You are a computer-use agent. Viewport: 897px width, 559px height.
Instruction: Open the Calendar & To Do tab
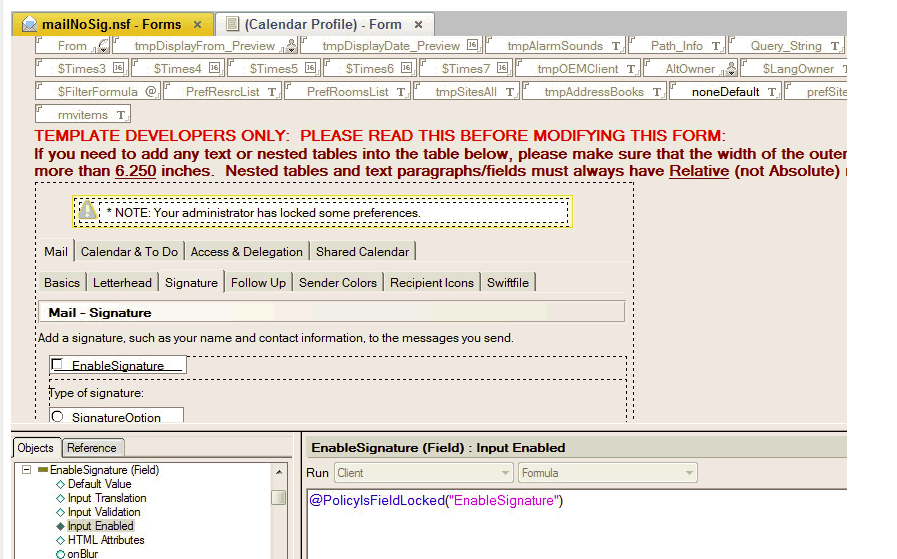click(x=129, y=252)
